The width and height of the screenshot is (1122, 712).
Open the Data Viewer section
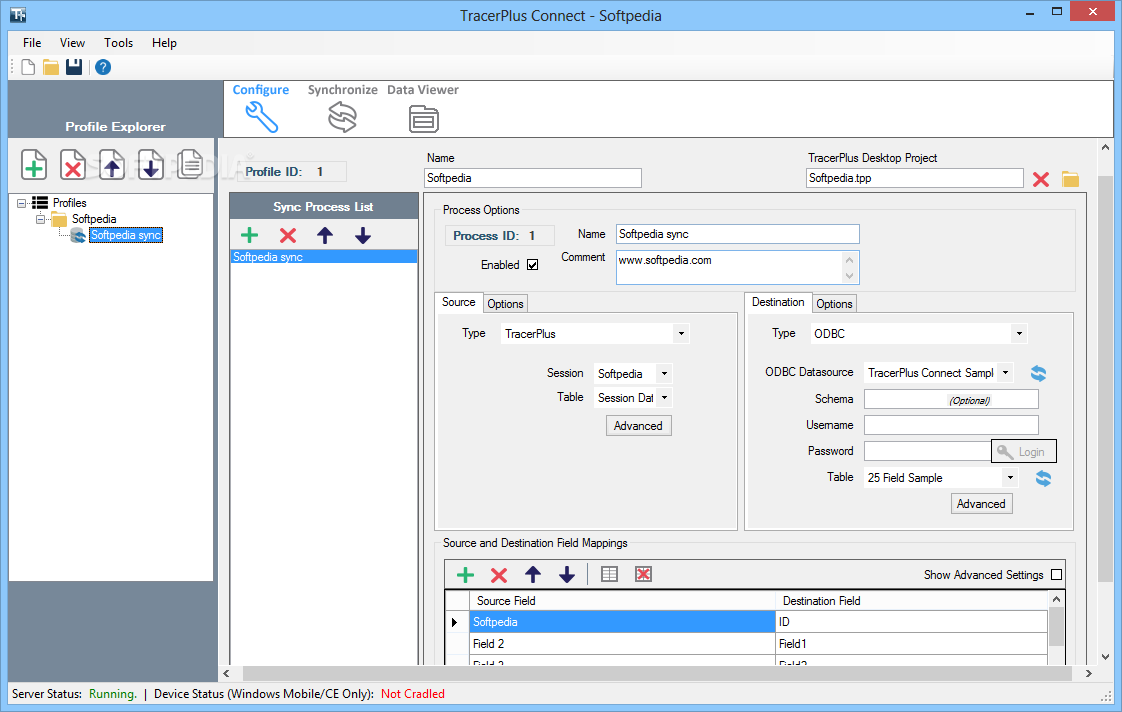(x=423, y=109)
